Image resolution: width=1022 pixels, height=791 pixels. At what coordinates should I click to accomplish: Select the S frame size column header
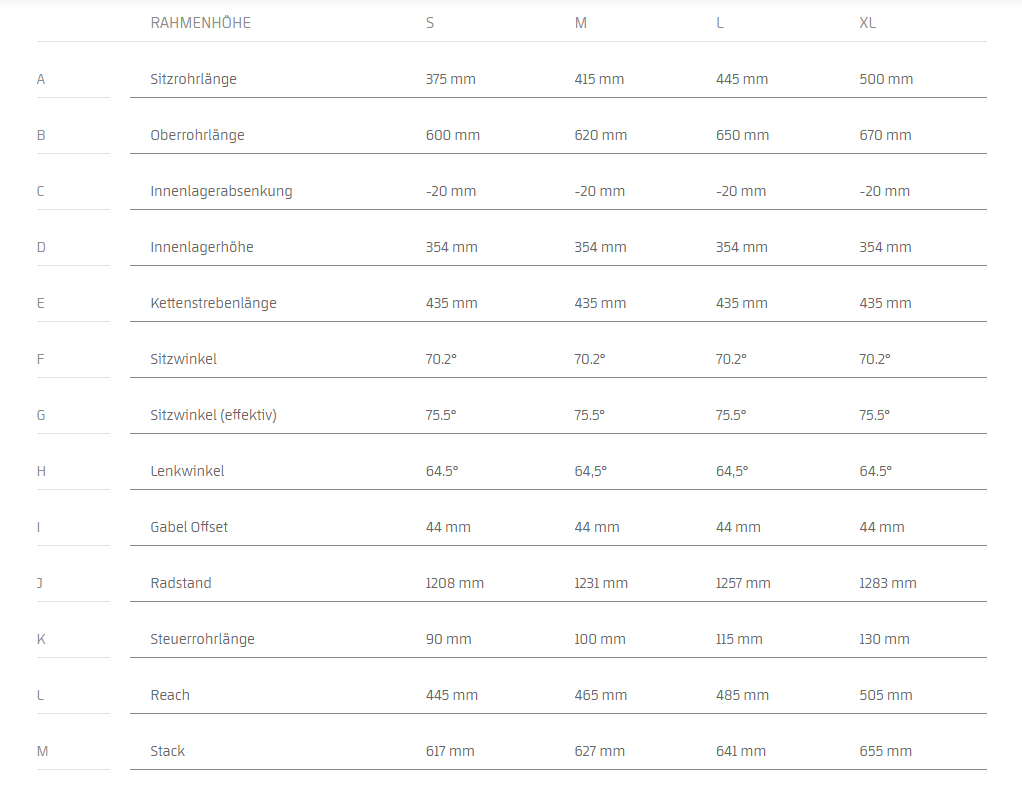point(430,23)
